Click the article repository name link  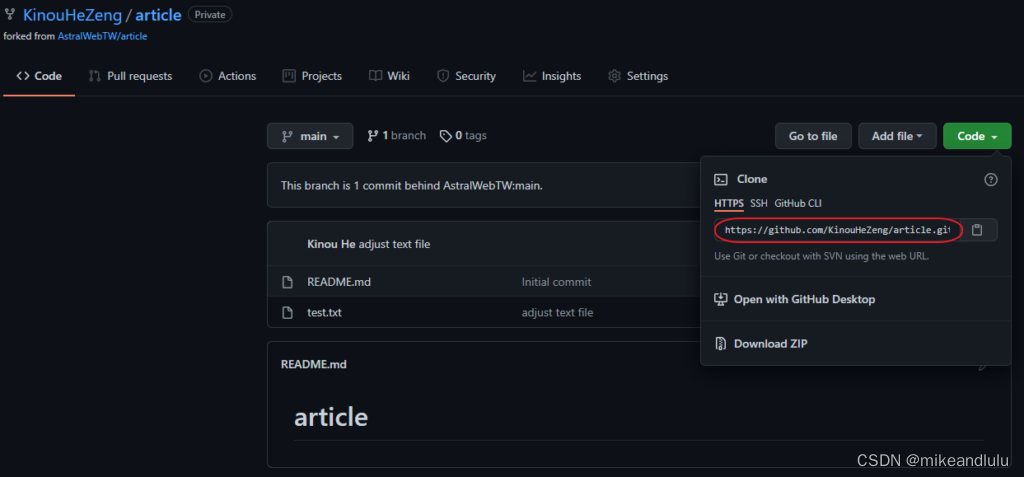[x=158, y=14]
